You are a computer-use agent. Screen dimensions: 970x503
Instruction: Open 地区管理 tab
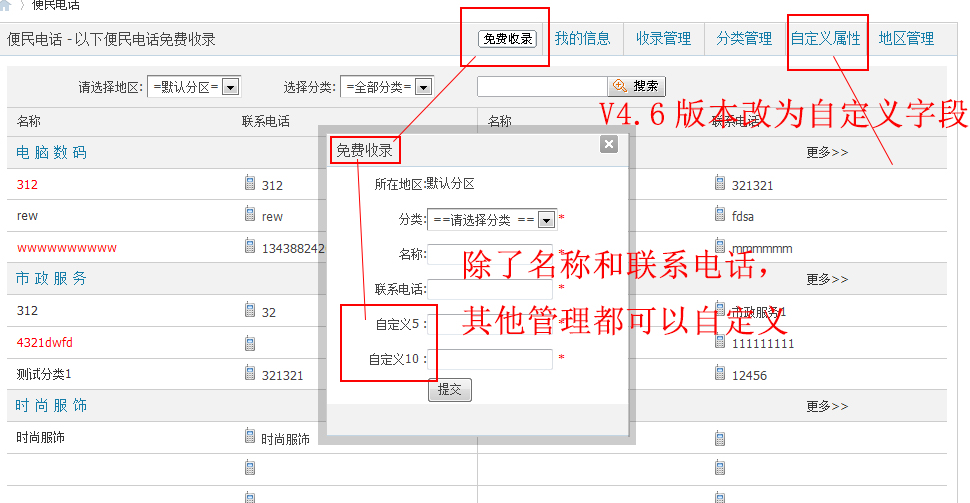tap(906, 38)
